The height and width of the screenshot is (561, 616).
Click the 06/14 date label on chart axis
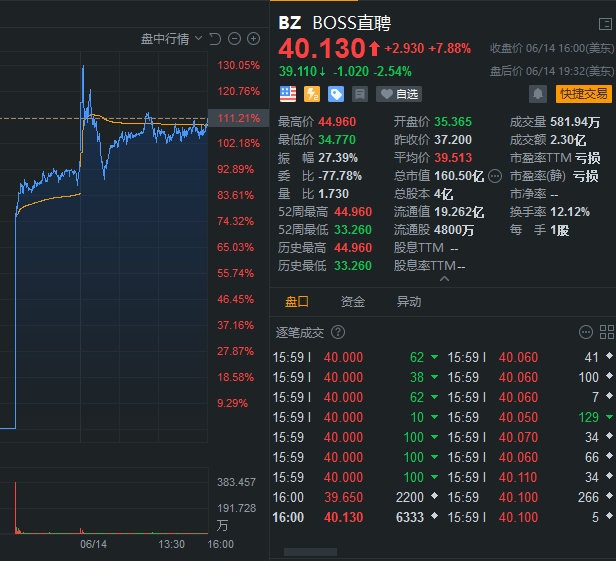94,544
